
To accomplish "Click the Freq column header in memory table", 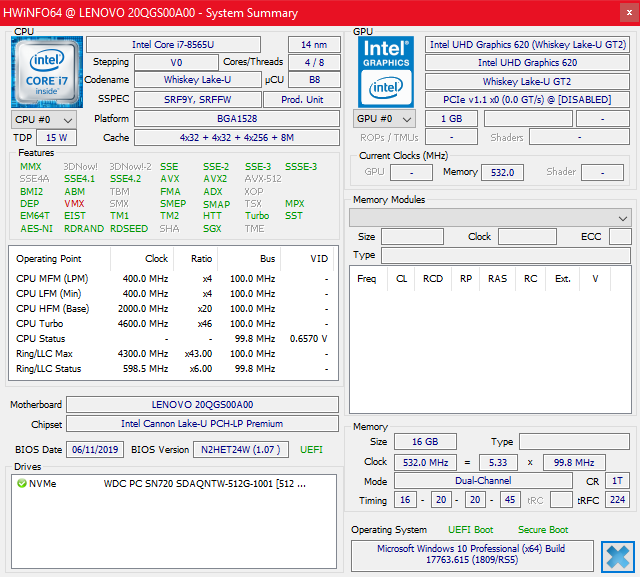I will pos(367,279).
